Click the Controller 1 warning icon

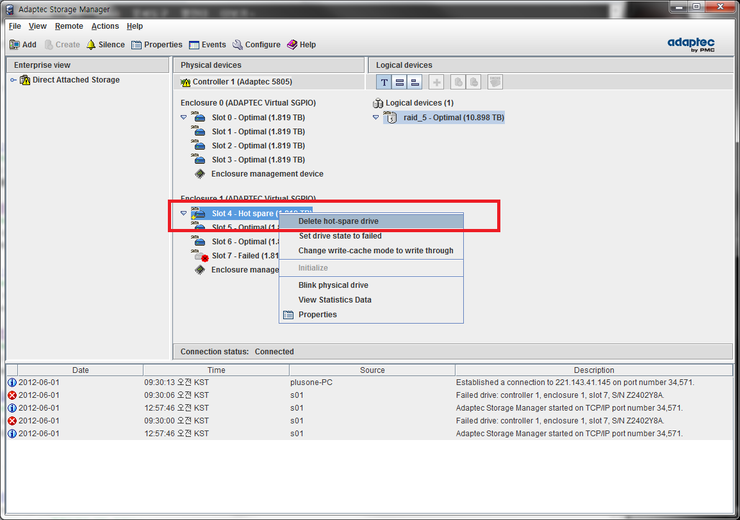click(x=185, y=82)
